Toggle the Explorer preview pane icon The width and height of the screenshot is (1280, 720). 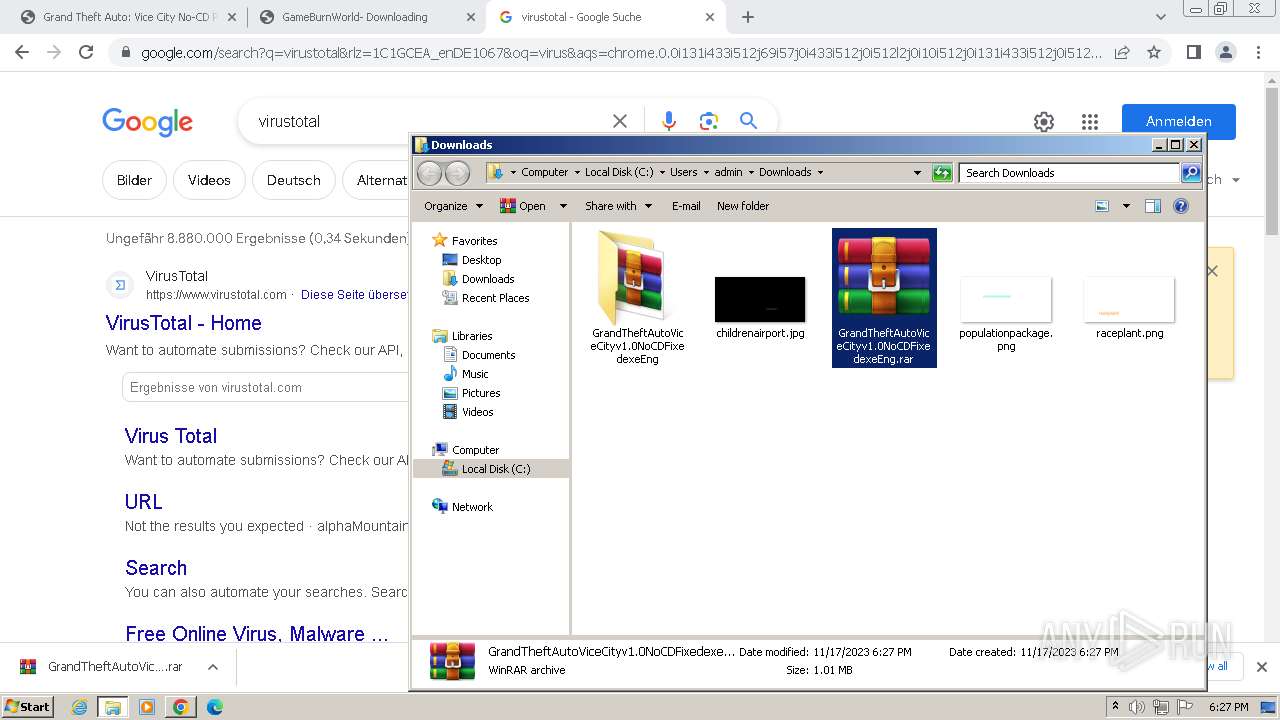coord(1153,206)
